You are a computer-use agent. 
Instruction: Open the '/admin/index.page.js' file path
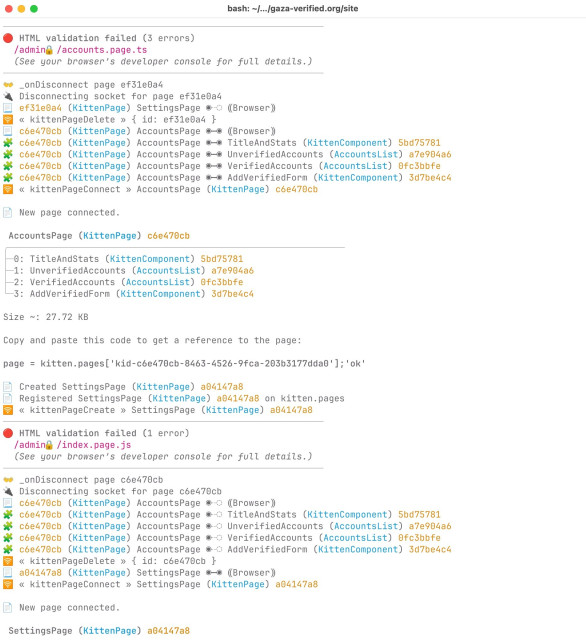click(72, 445)
